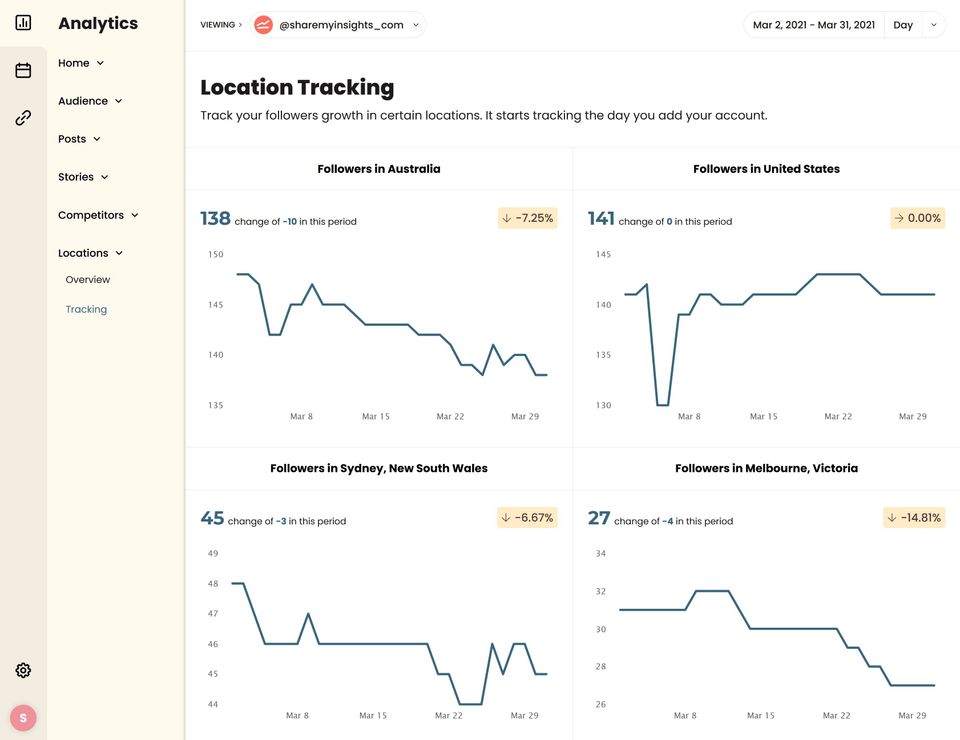Open settings gear icon
The height and width of the screenshot is (740, 960).
click(23, 670)
